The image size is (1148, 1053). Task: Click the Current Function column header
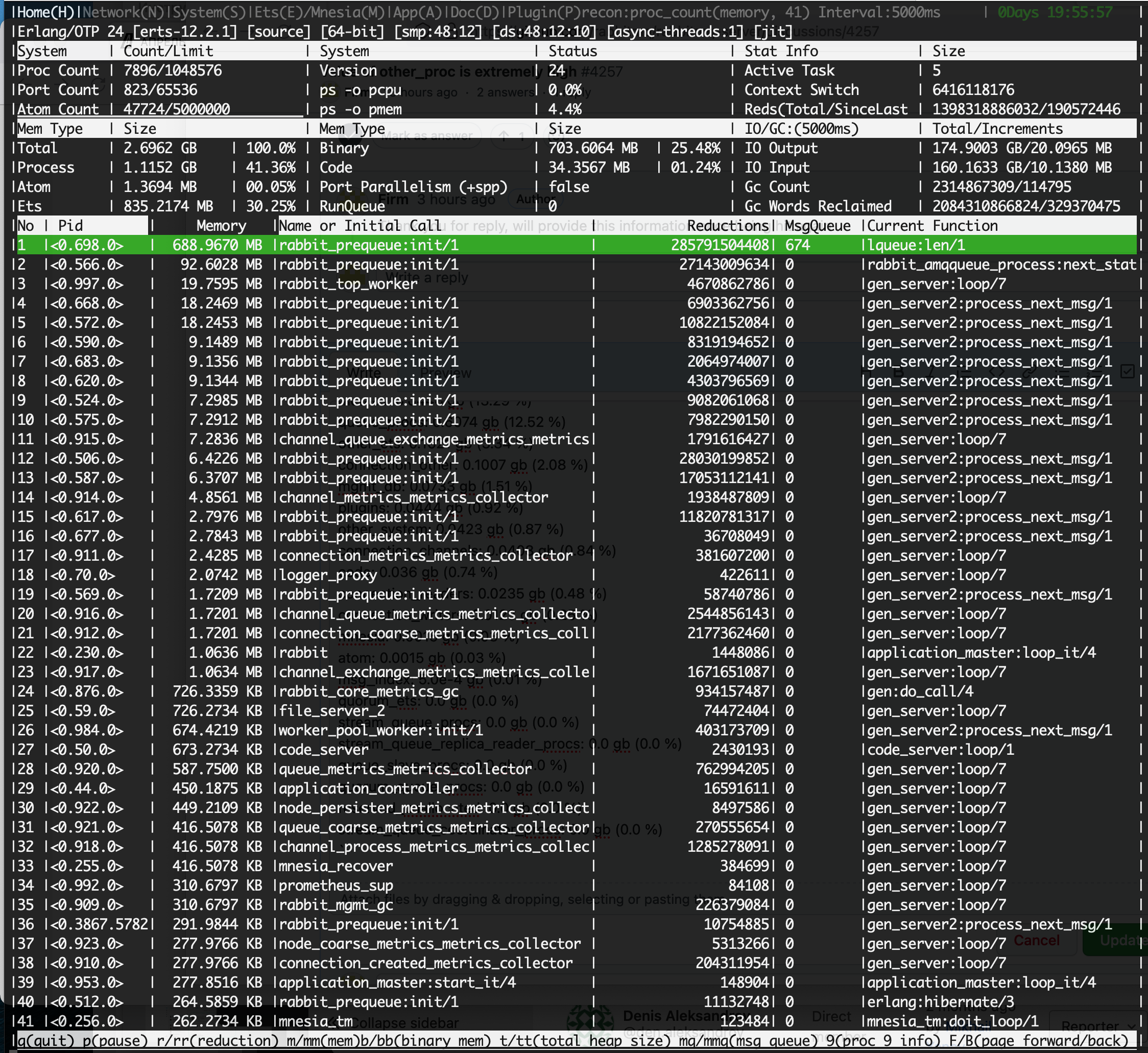[932, 226]
